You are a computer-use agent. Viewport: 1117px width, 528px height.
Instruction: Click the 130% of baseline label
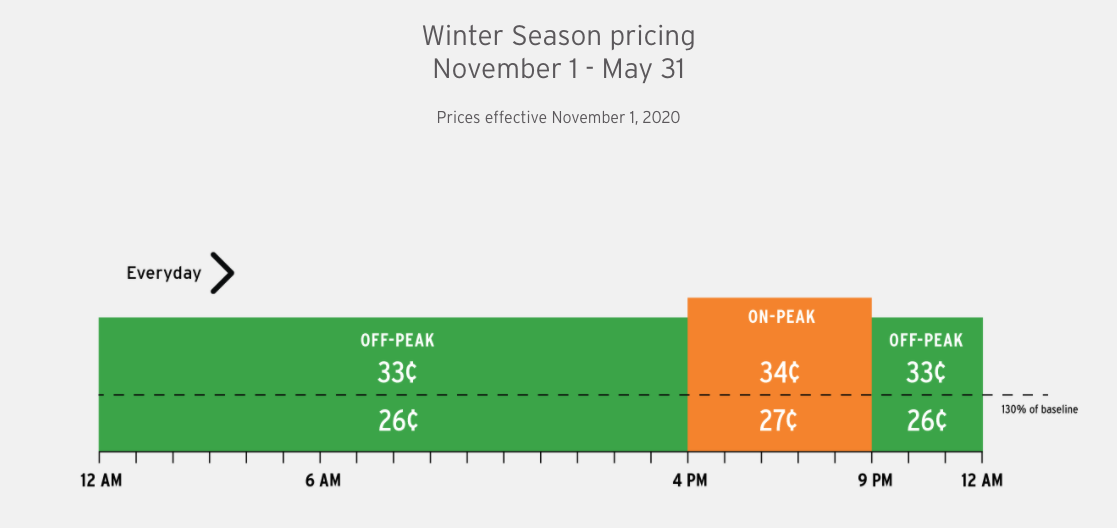pos(1039,409)
